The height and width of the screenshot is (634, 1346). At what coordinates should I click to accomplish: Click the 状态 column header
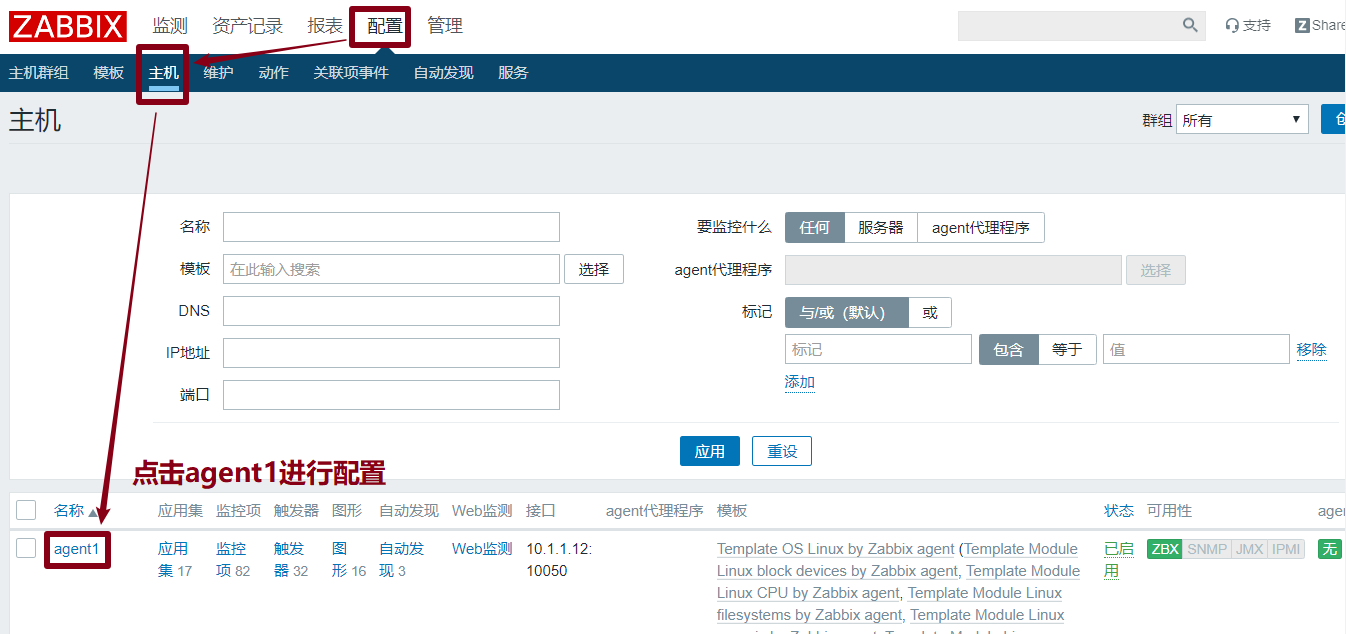[x=1119, y=511]
